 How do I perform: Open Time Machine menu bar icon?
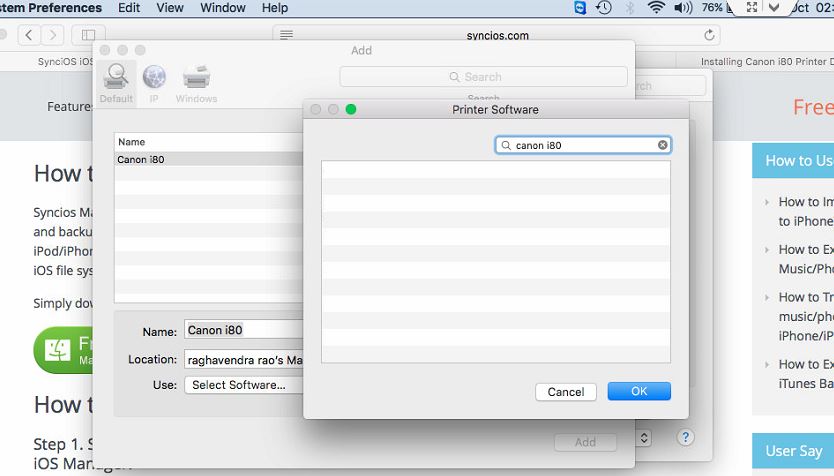604,8
